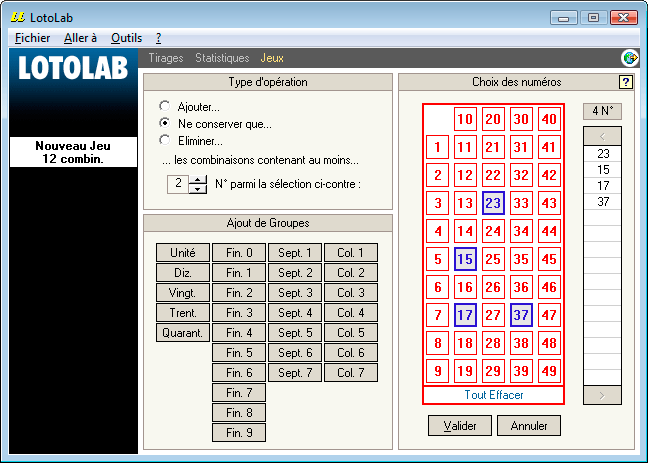This screenshot has height=463, width=648.
Task: Add the 'Fin. 5' group
Action: point(239,353)
